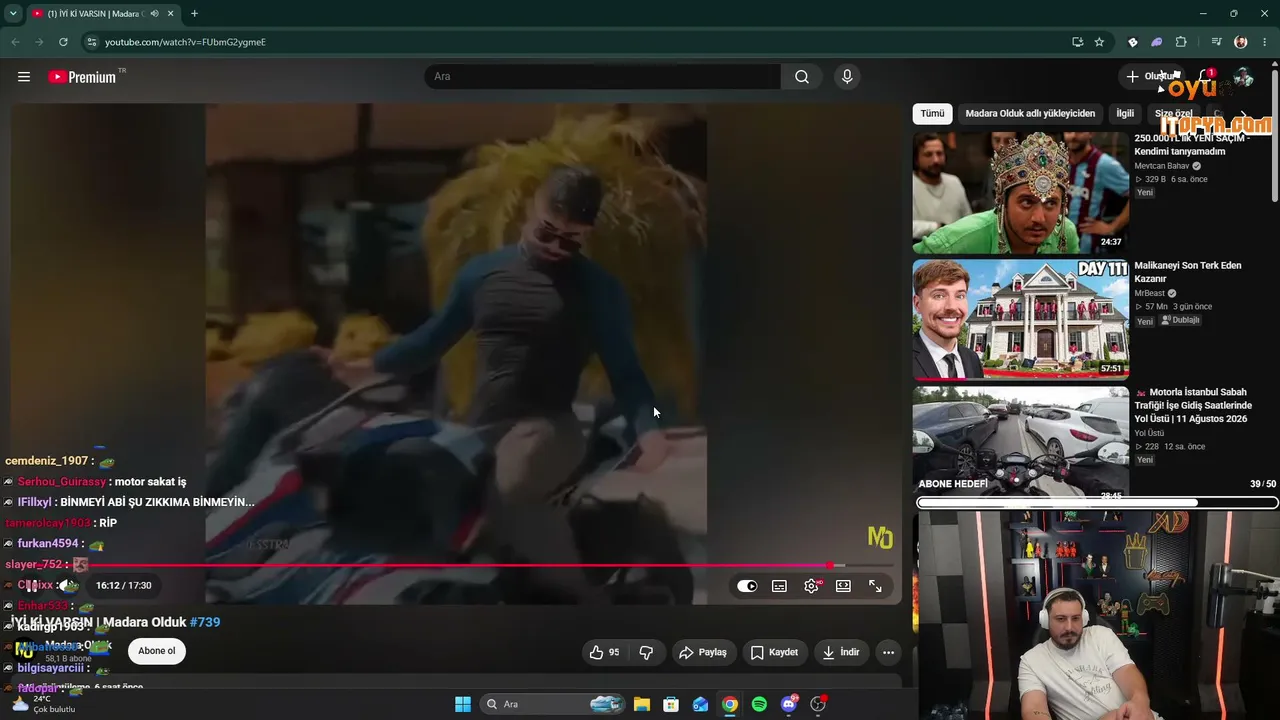Click the YouTube search field Ara

click(x=602, y=77)
